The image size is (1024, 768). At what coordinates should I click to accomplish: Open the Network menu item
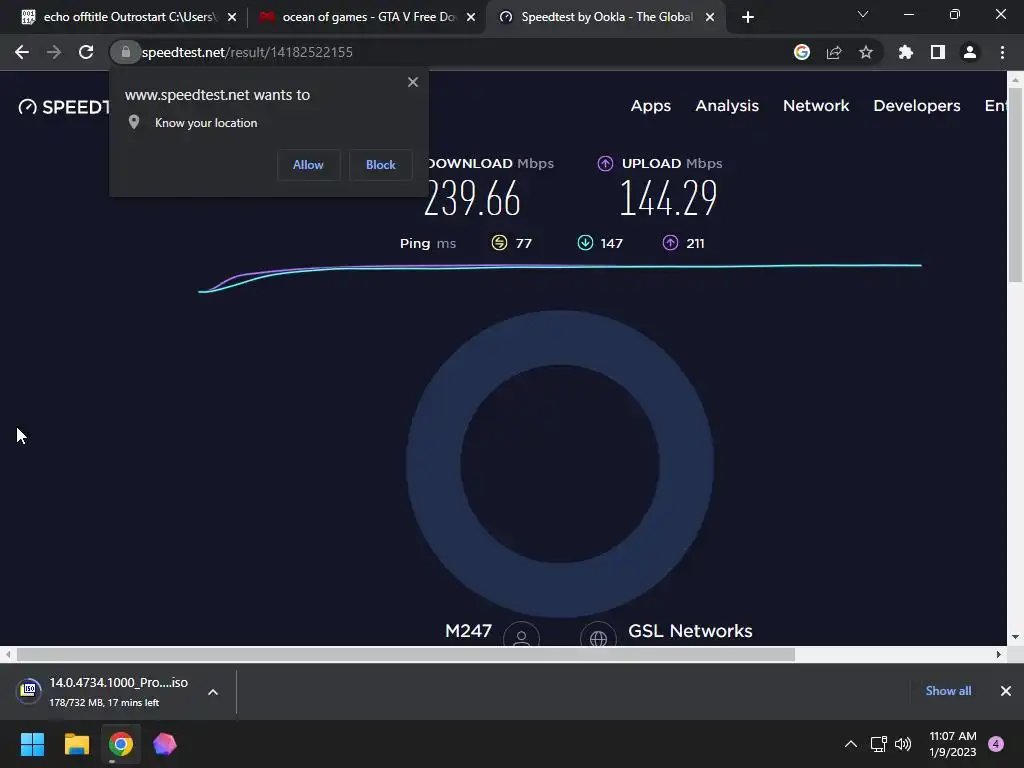(x=816, y=106)
